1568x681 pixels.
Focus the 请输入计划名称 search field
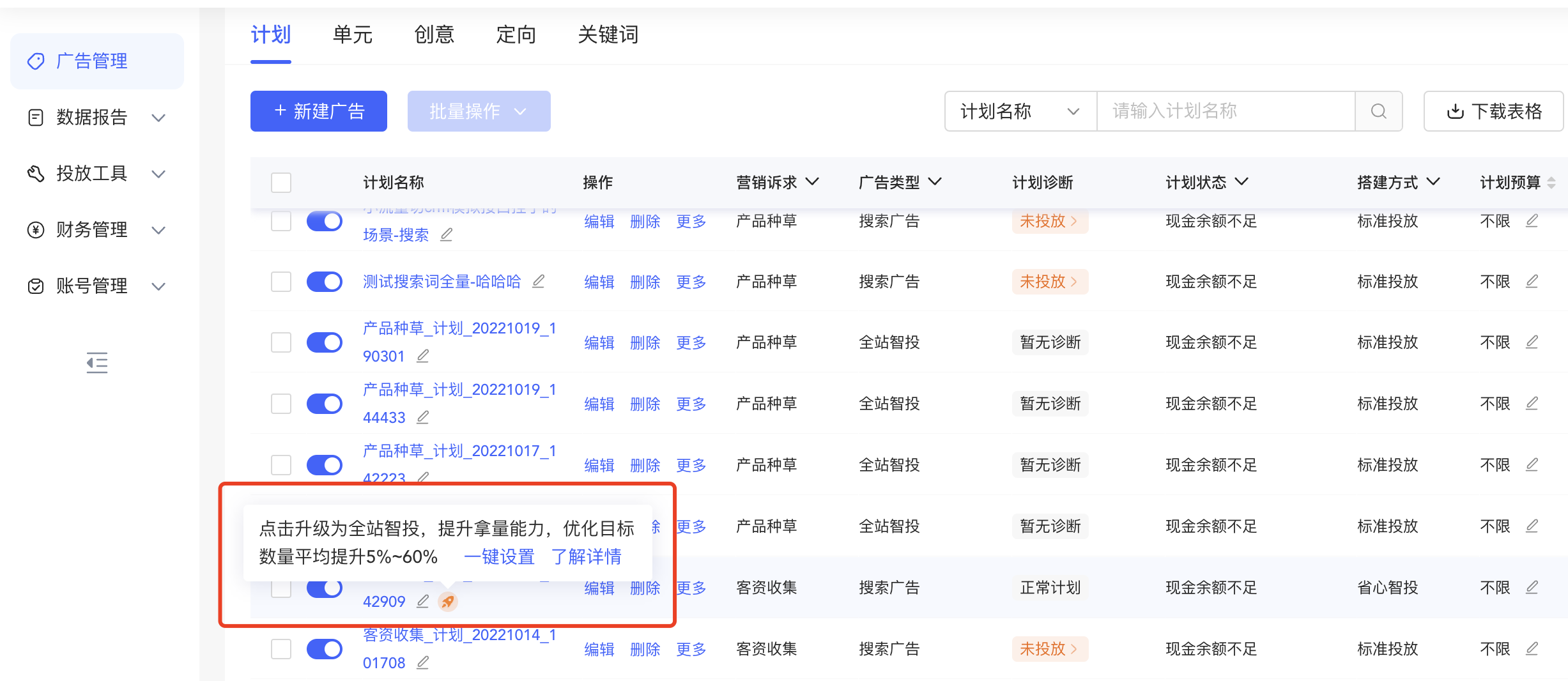[1227, 111]
